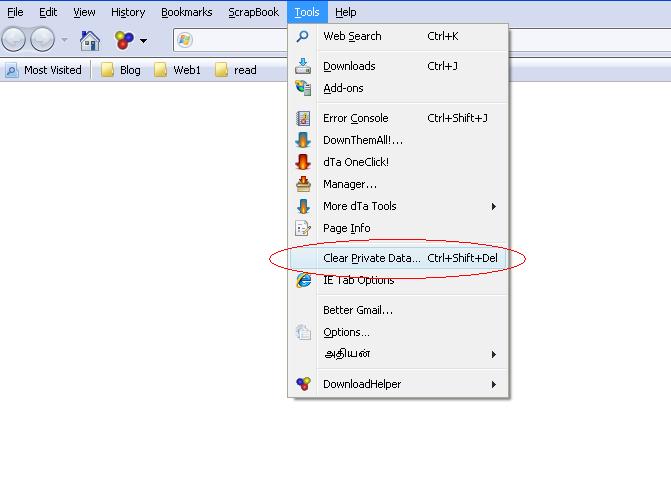This screenshot has height=493, width=671.
Task: Click the DownloadHelper menu icon
Action: click(x=303, y=384)
